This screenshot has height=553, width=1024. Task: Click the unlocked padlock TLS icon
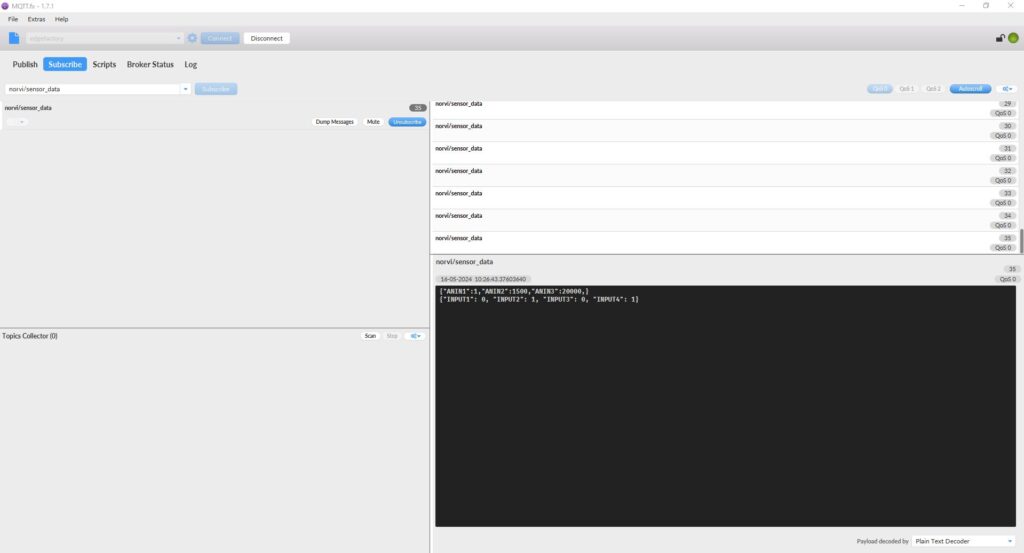pyautogui.click(x=1000, y=38)
